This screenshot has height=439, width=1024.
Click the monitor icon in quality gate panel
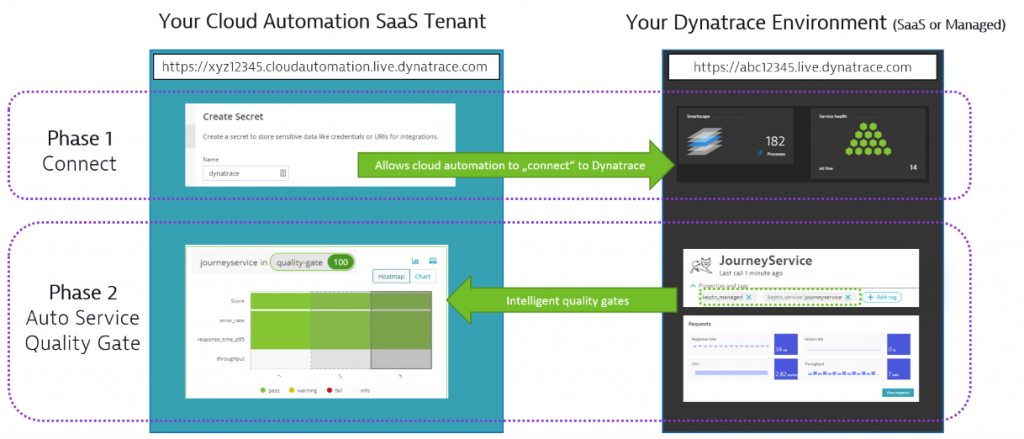tap(430, 260)
